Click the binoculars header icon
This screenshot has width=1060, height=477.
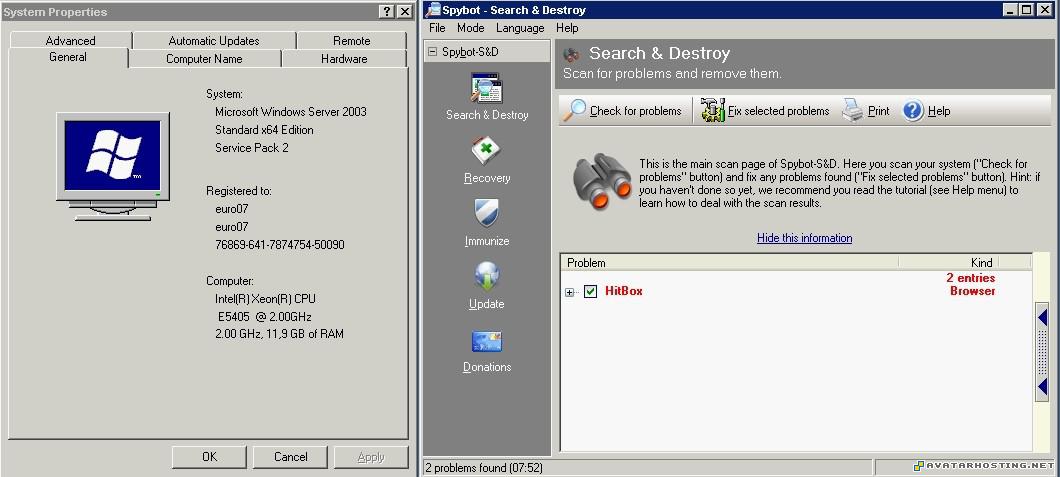572,54
